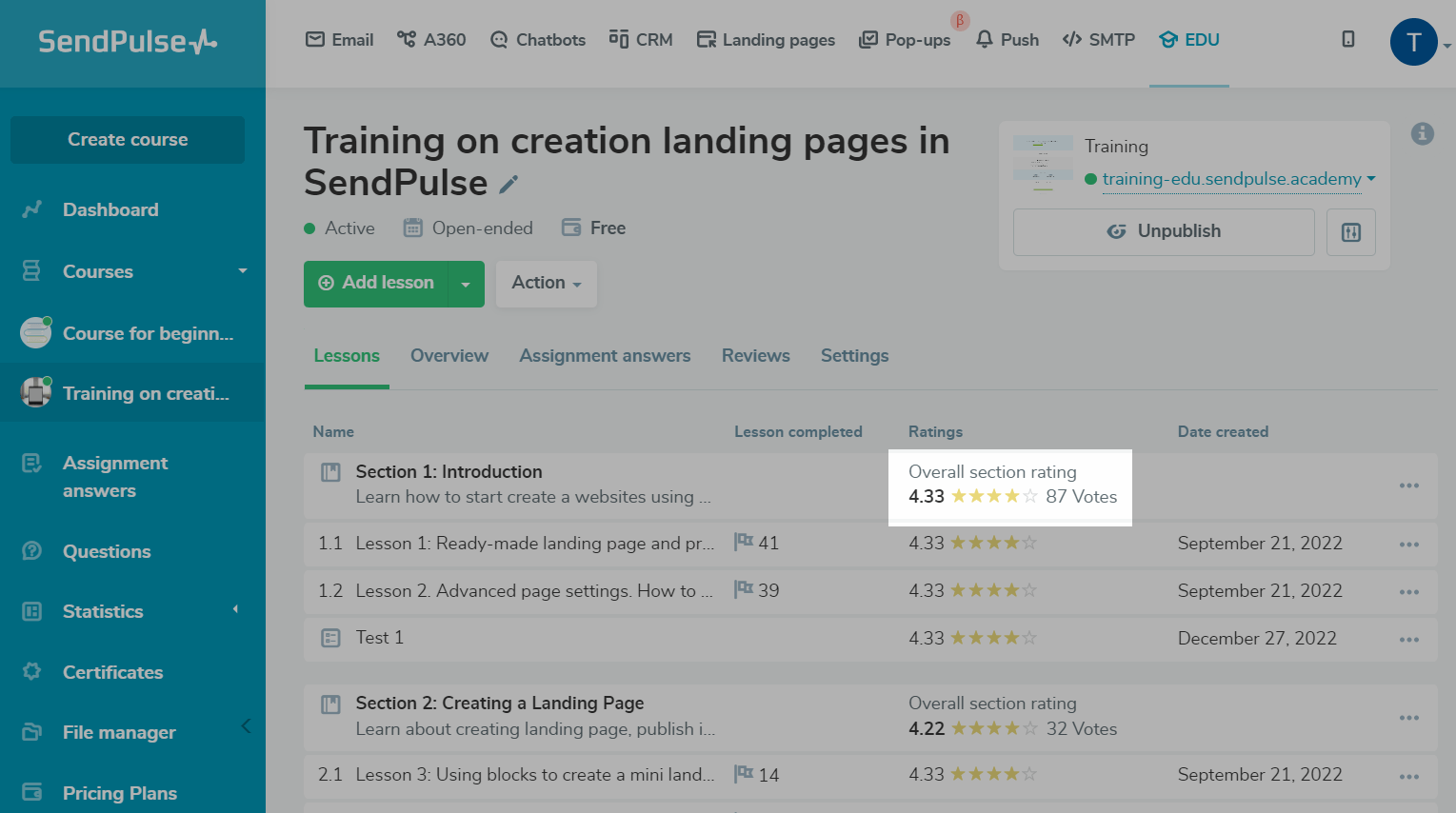Open the user avatar T account menu

point(1413,42)
